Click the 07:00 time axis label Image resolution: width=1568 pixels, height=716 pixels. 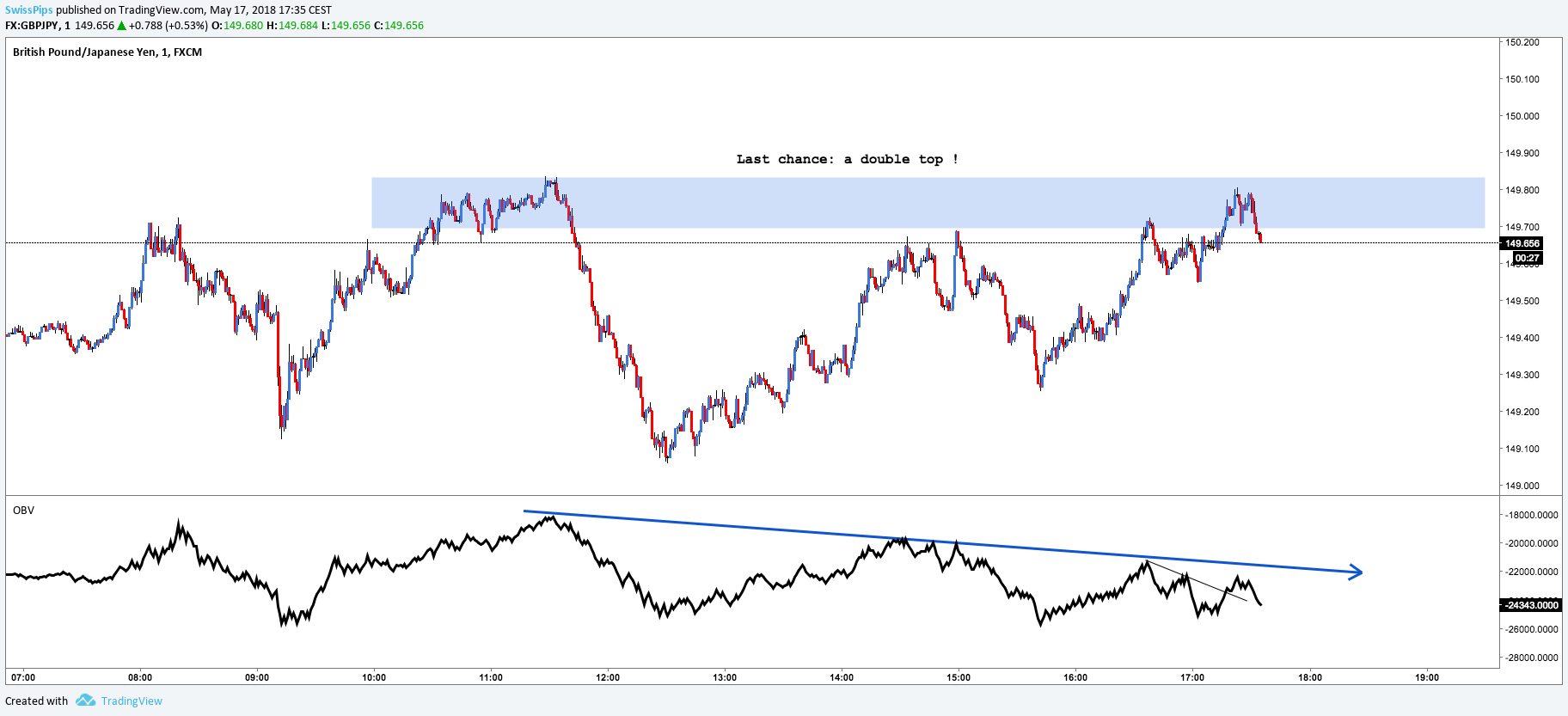coord(23,677)
